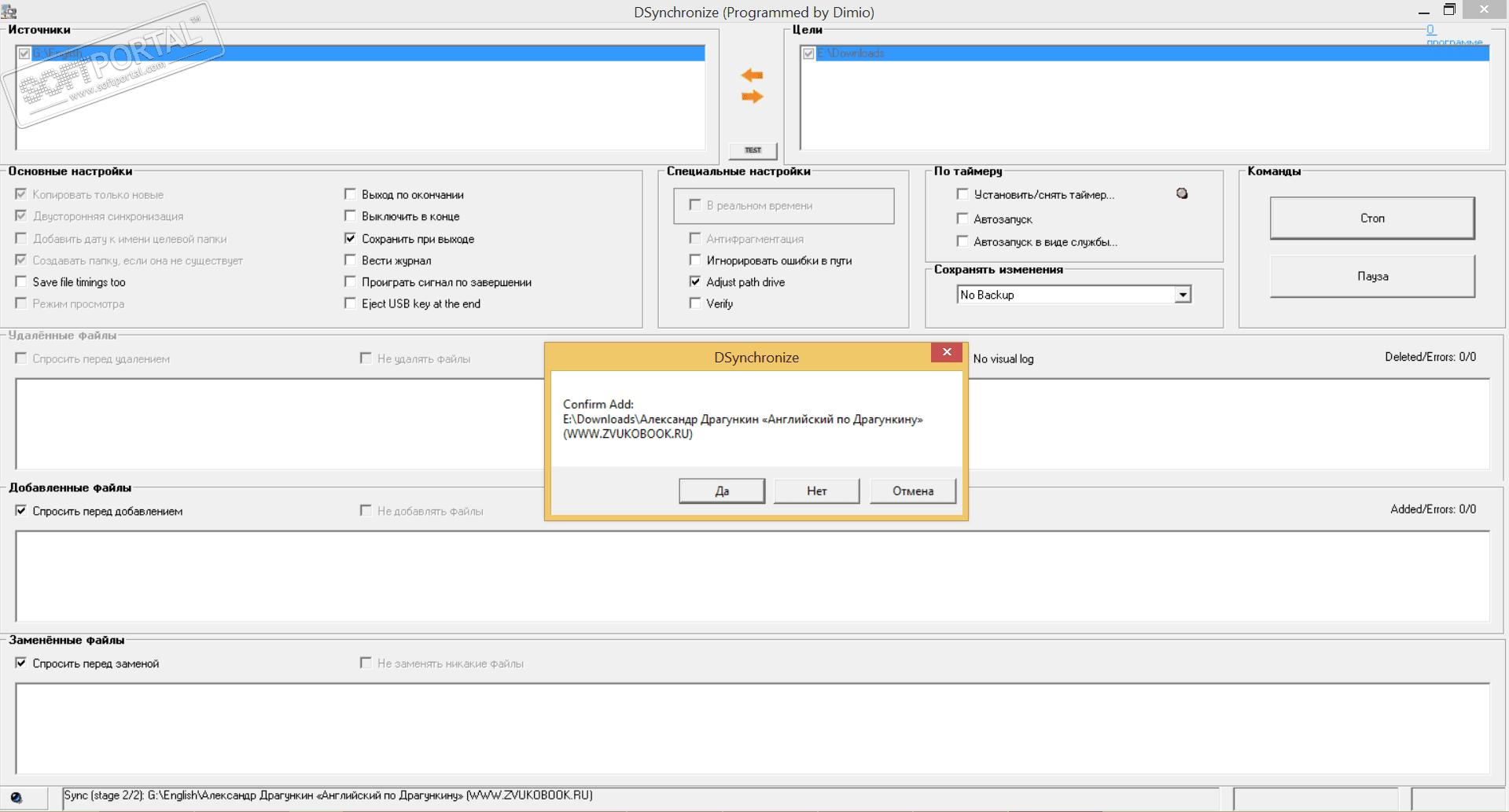Open the О программе link
This screenshot has height=812, width=1509.
click(x=1453, y=35)
